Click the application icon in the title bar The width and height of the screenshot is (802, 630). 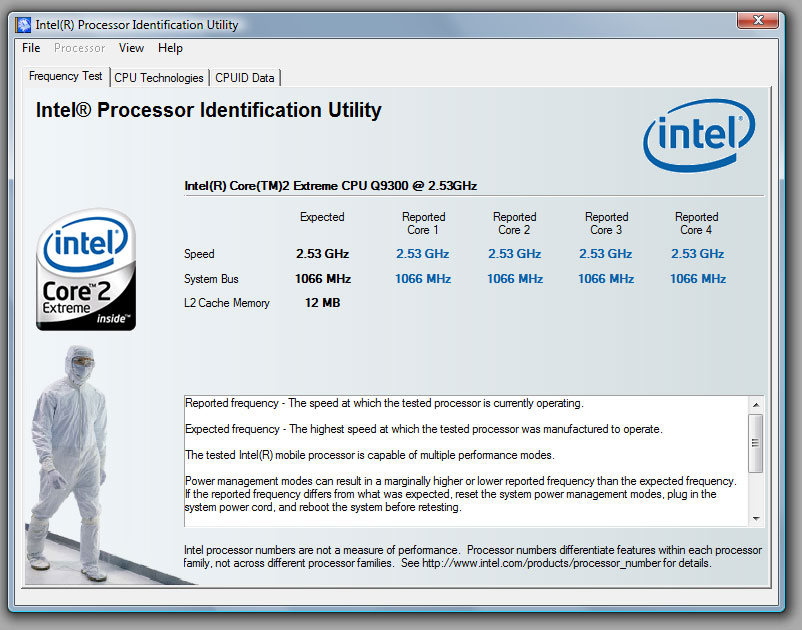coord(23,25)
